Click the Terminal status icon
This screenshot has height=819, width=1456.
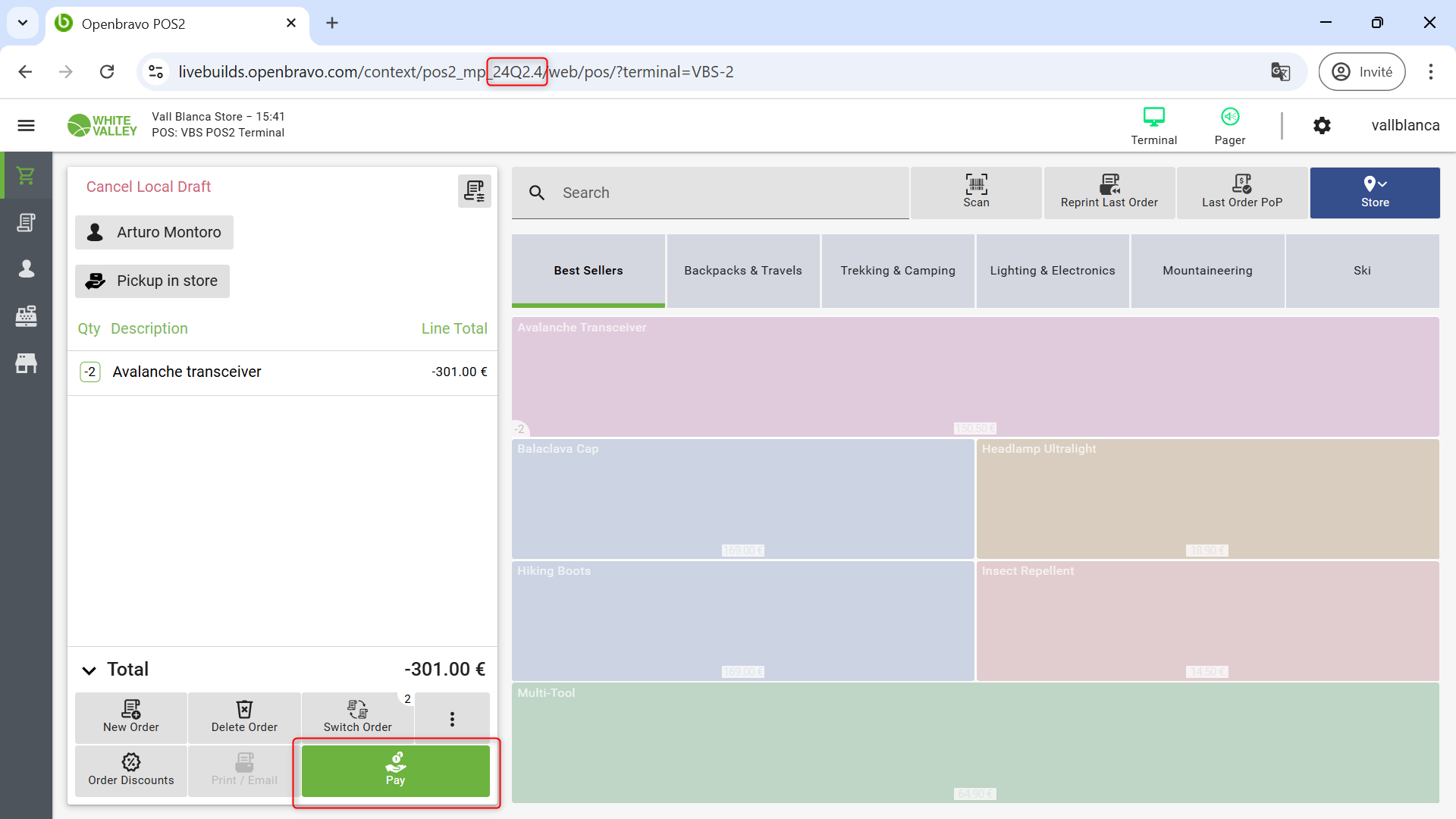point(1153,125)
